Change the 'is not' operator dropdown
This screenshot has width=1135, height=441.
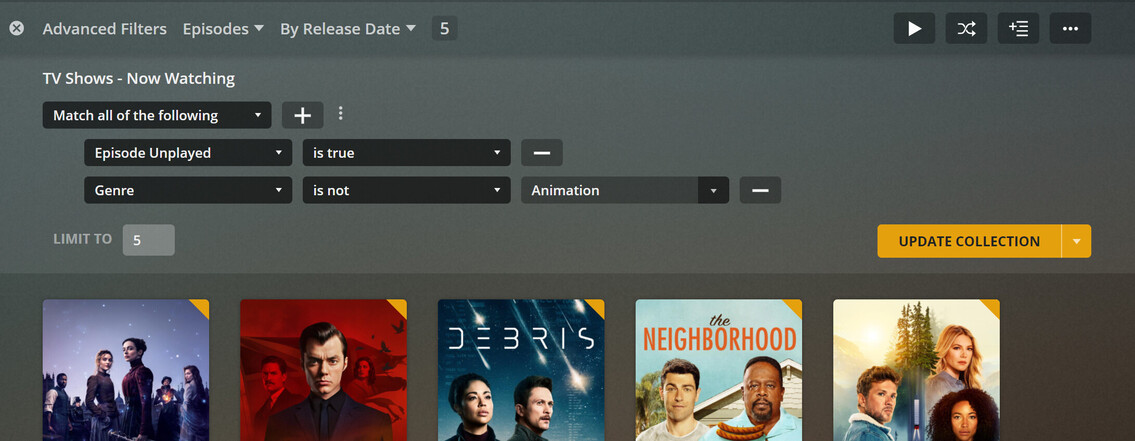[x=407, y=190]
